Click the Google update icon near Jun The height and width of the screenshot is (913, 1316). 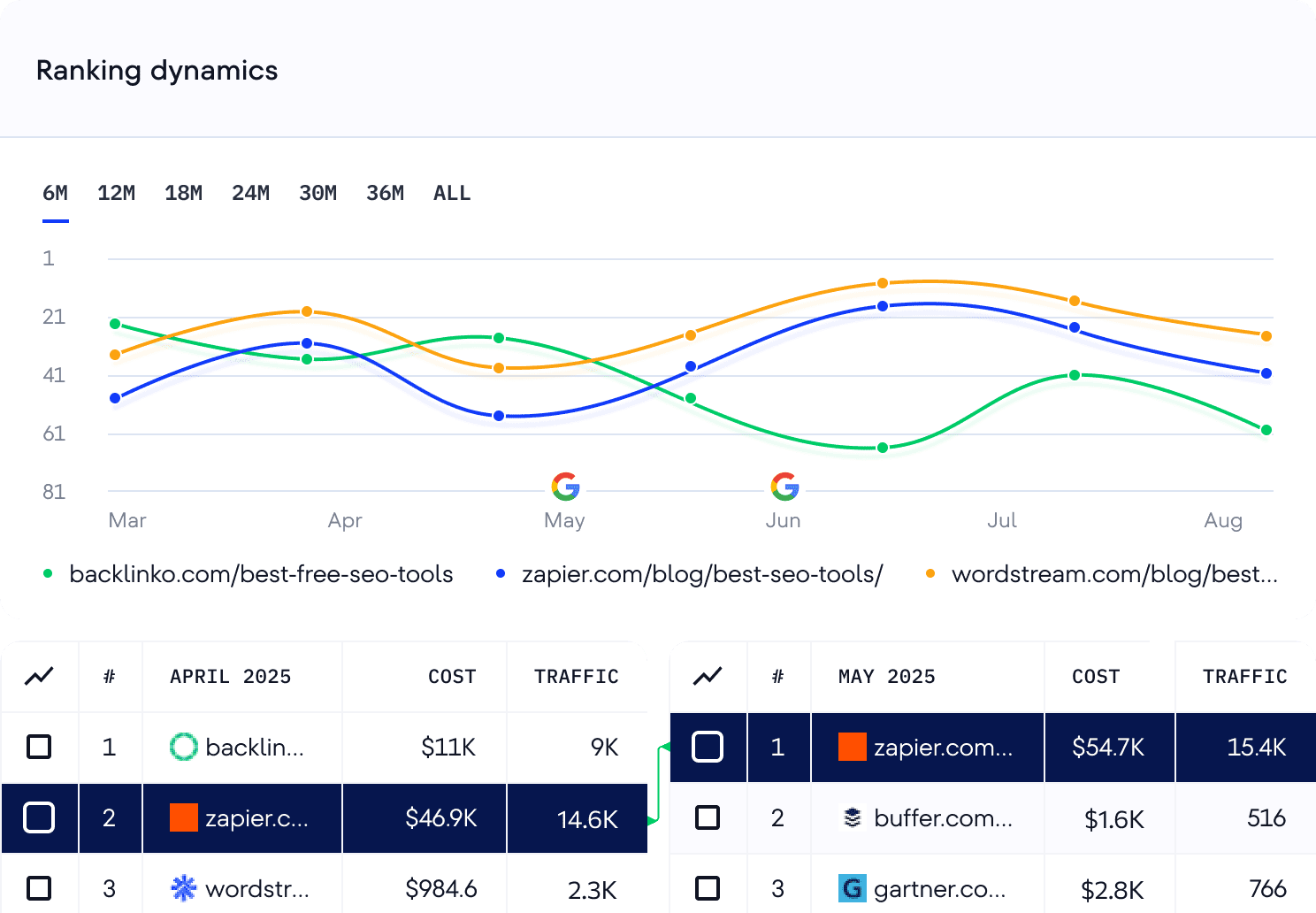[x=784, y=486]
